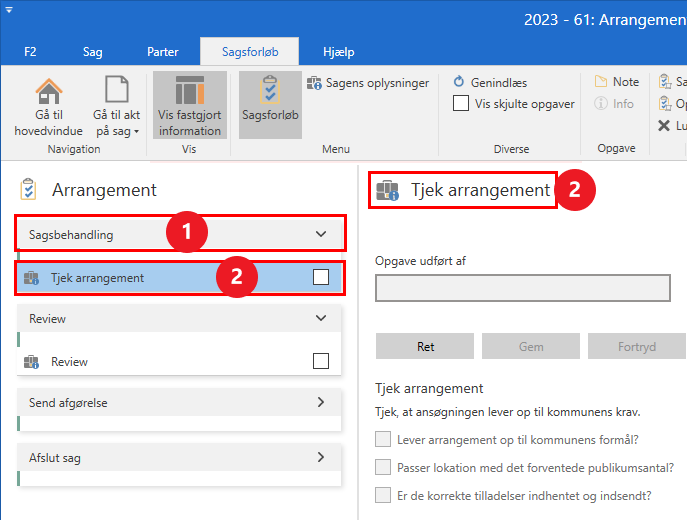This screenshot has height=520, width=687.
Task: Toggle Vis fastgjort information
Action: 189,105
